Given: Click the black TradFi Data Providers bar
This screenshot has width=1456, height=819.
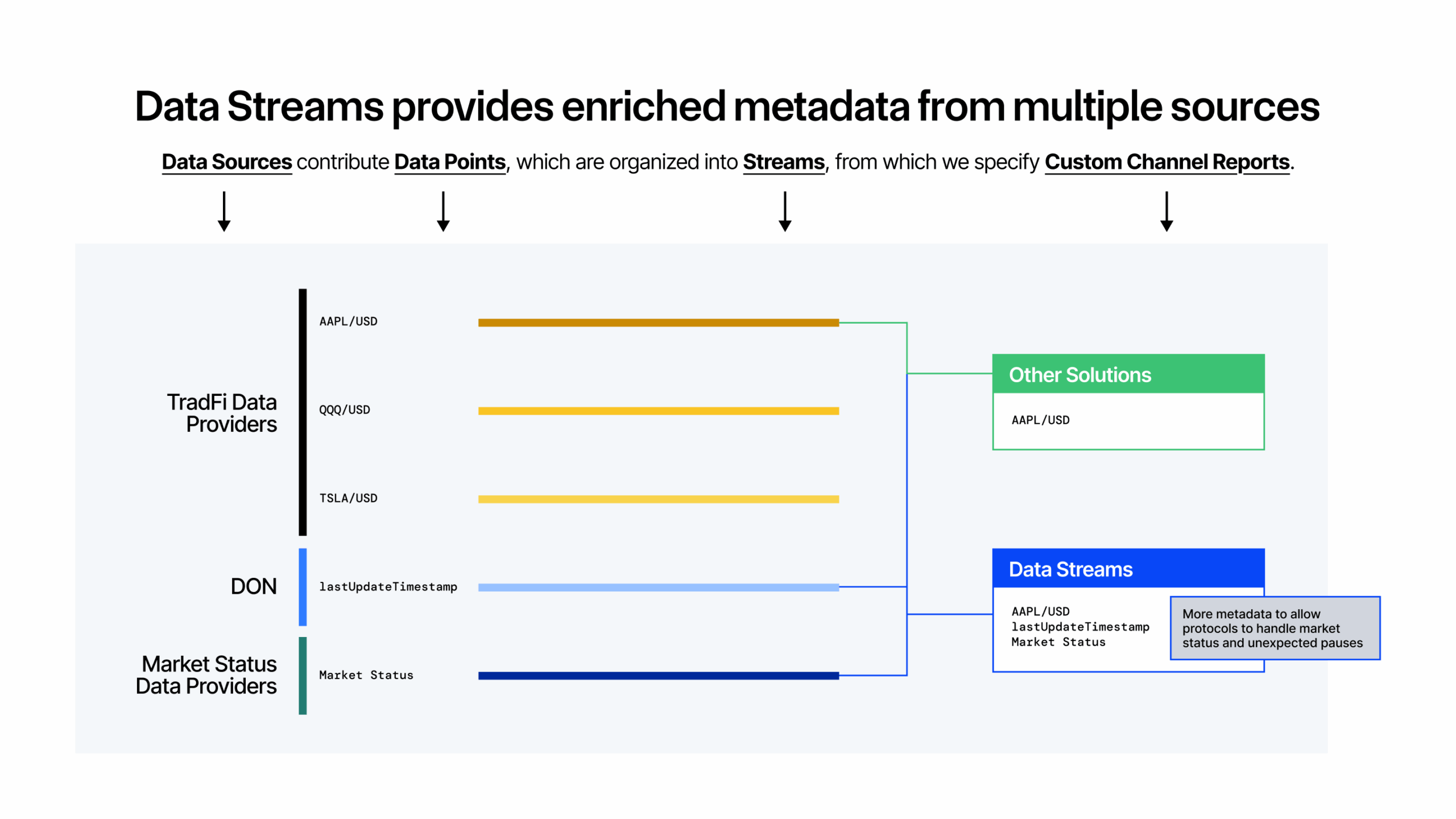Looking at the screenshot, I should point(303,412).
